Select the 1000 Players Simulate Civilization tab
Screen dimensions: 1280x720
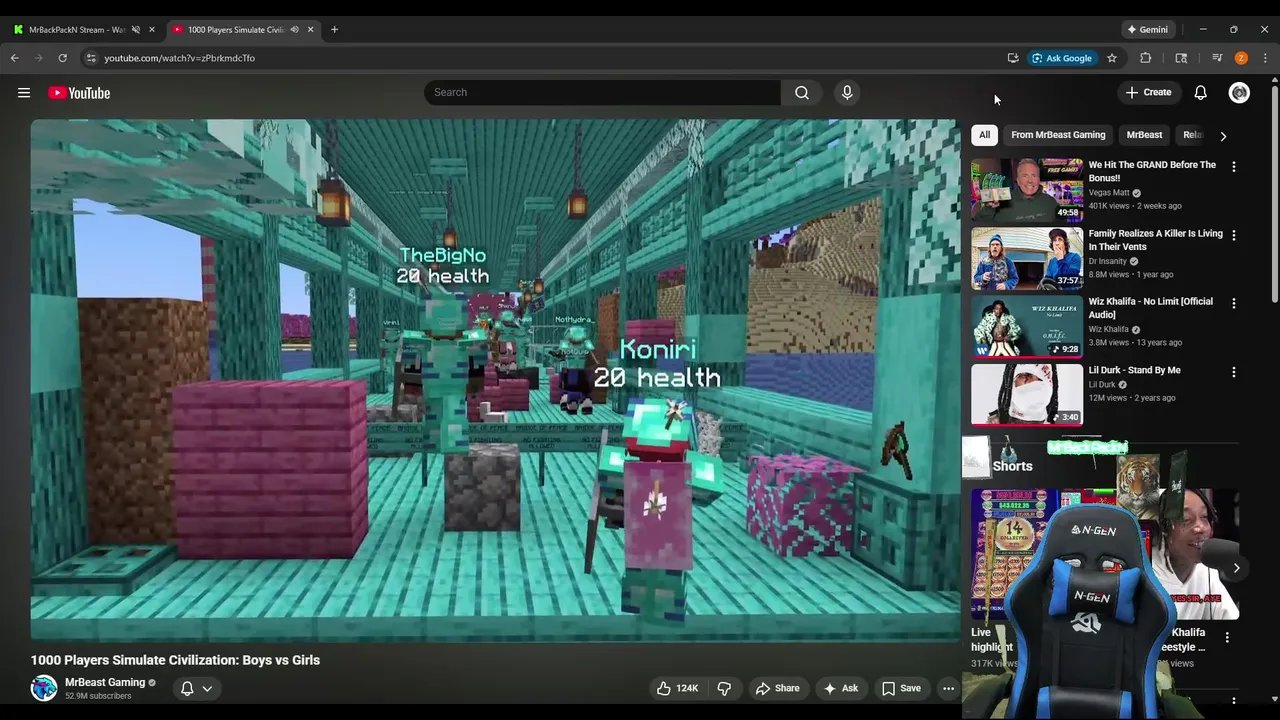tap(236, 29)
